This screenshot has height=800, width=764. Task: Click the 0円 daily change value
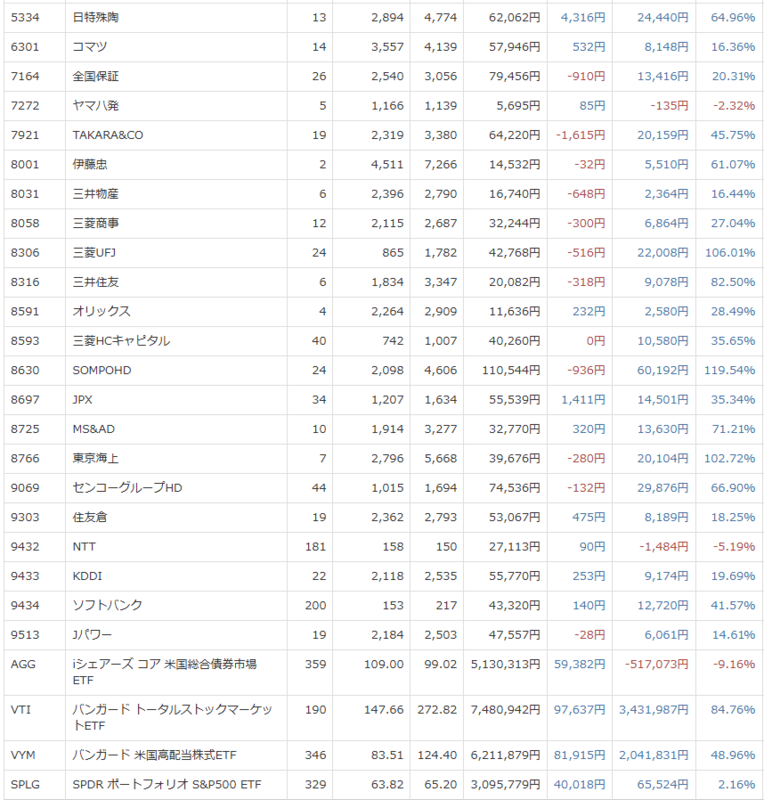596,341
